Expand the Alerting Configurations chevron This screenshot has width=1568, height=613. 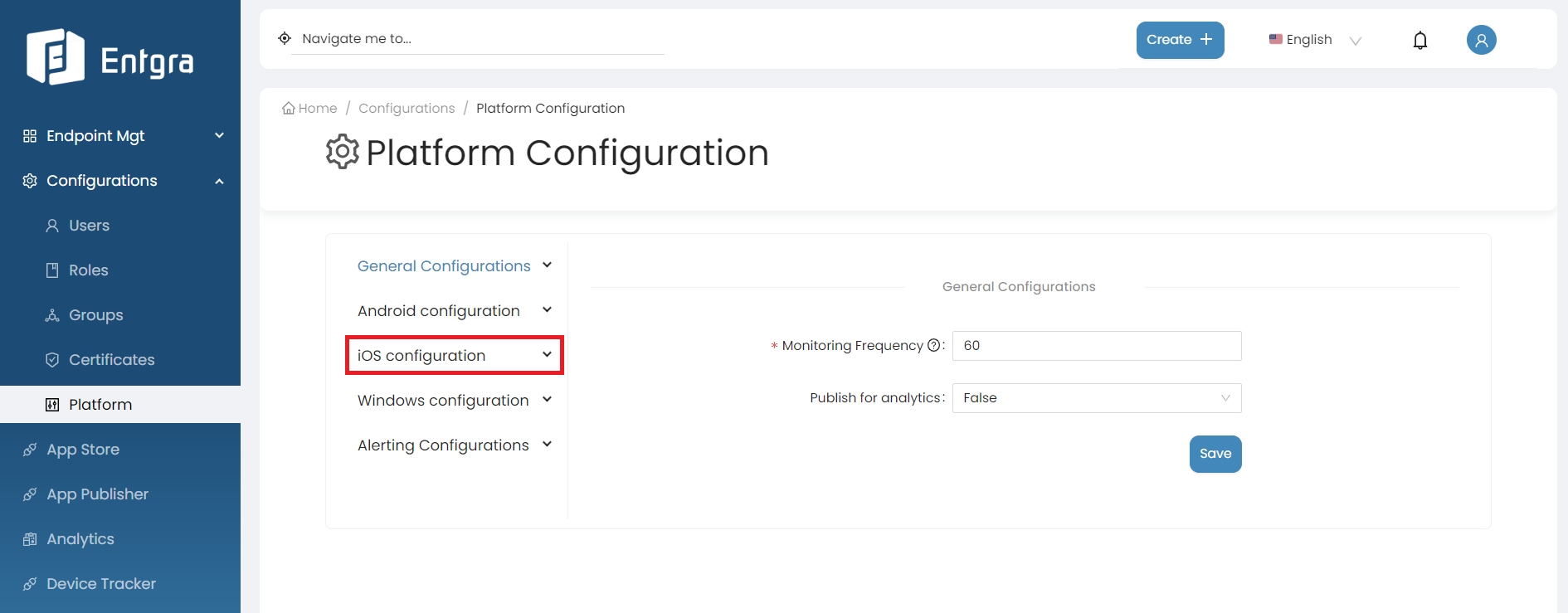point(547,445)
